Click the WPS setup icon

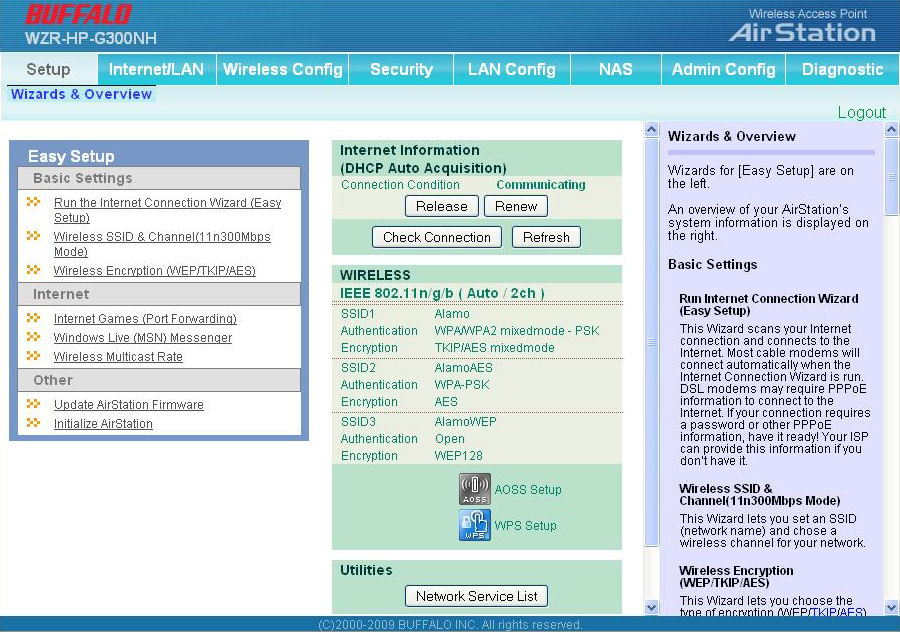click(475, 525)
